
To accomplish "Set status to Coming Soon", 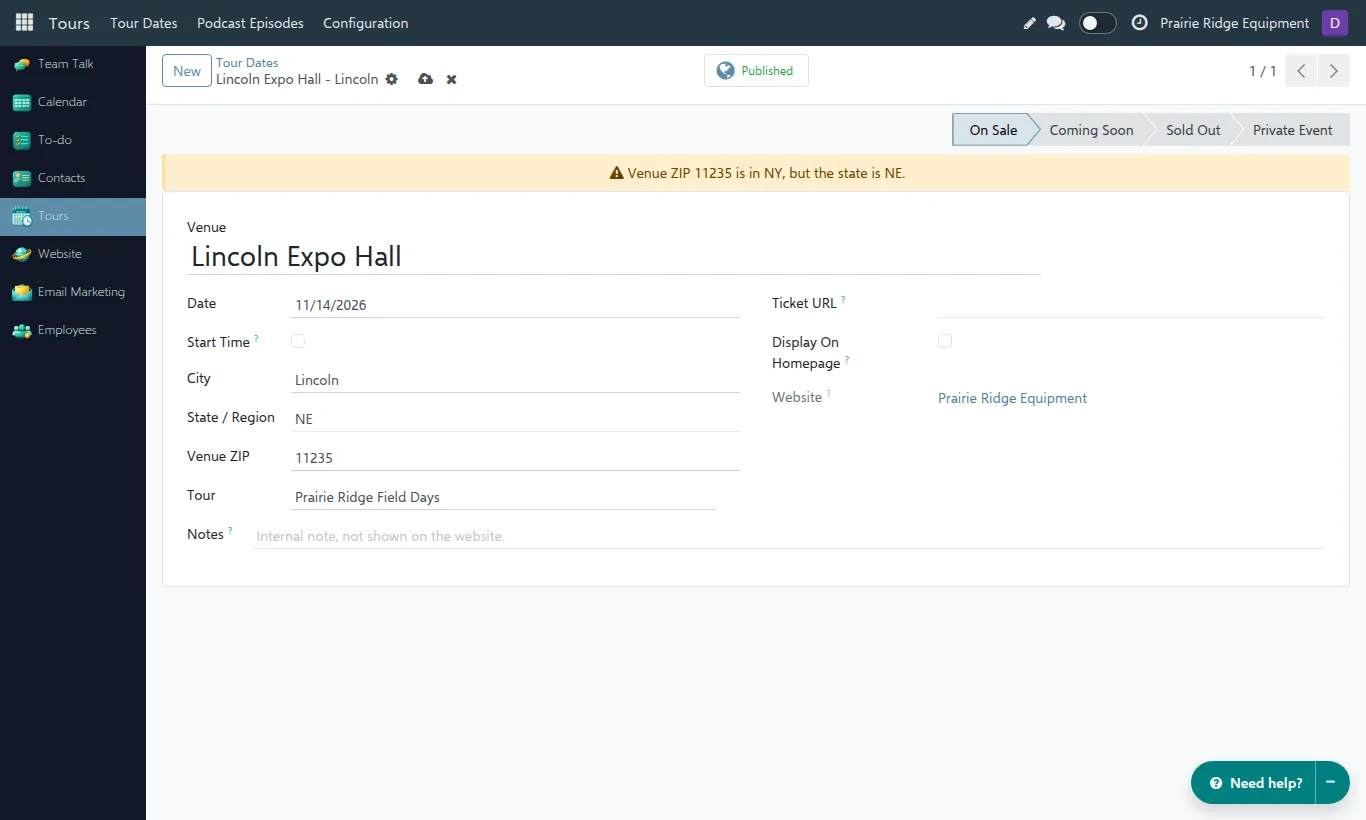I will click(x=1091, y=130).
